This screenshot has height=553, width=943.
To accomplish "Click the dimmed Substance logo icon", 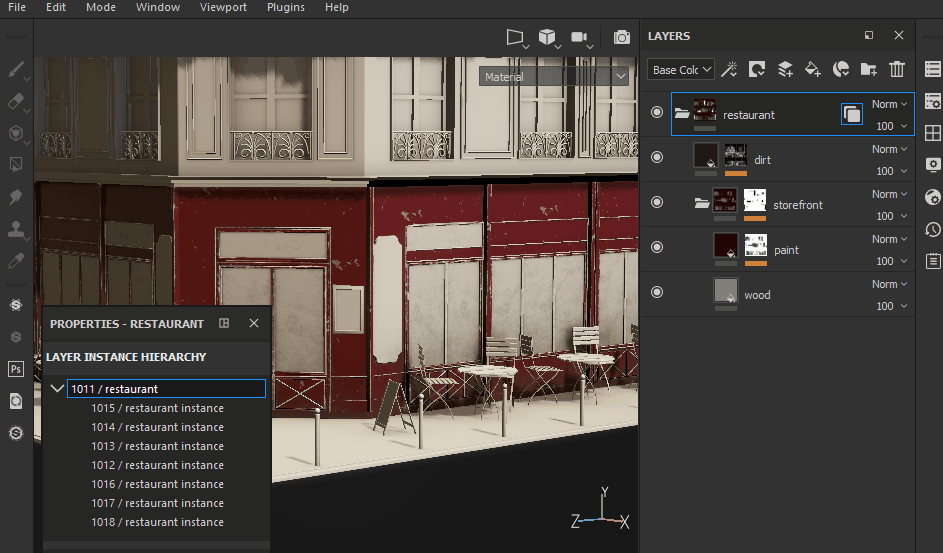I will tap(16, 337).
